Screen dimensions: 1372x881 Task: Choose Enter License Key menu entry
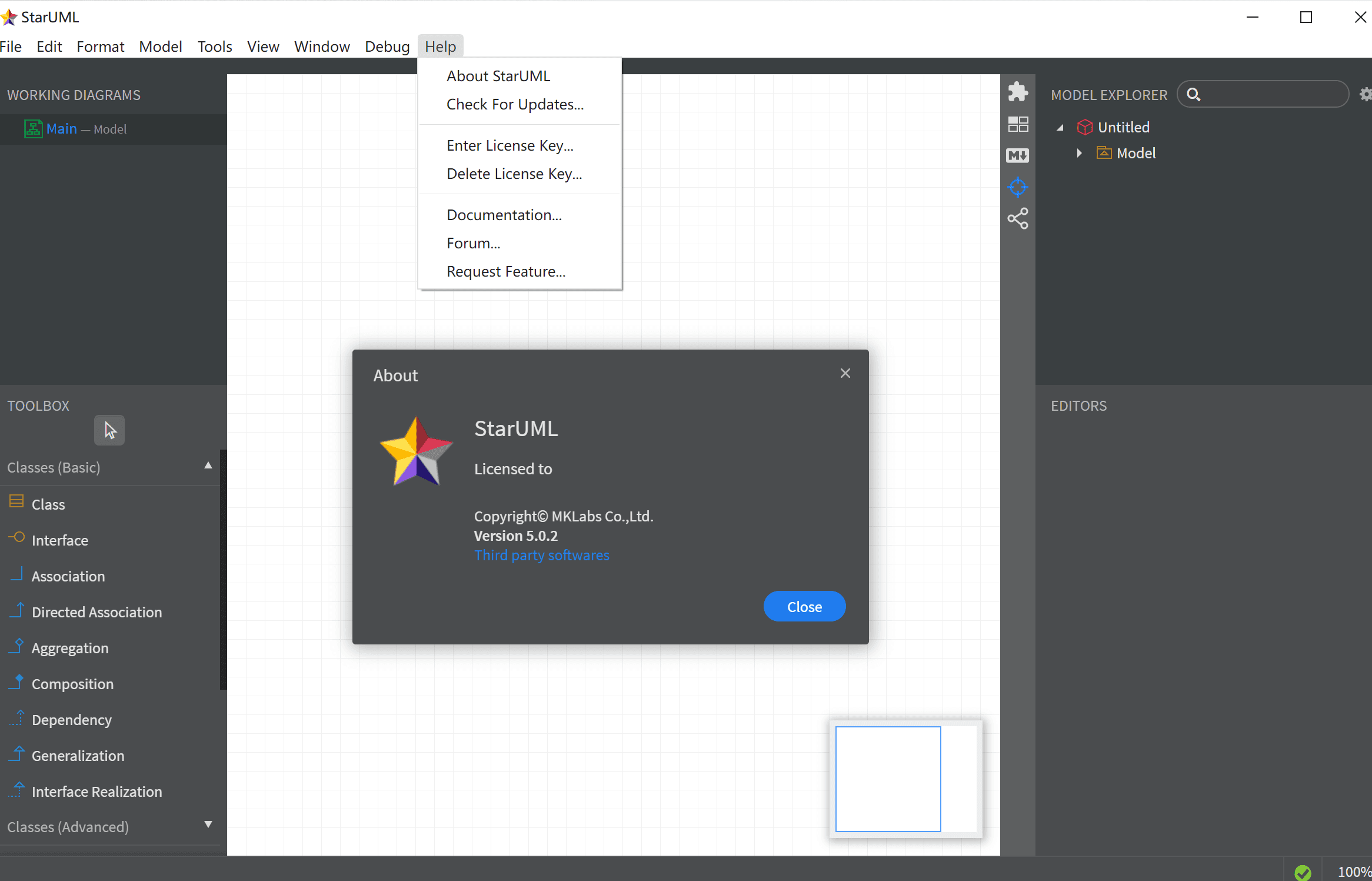520,145
